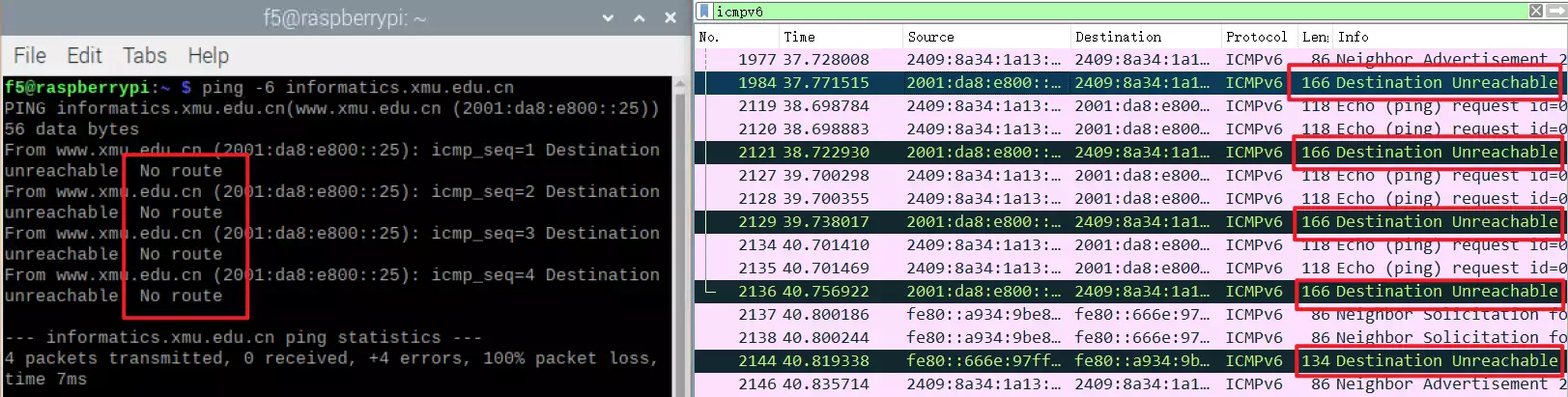The height and width of the screenshot is (397, 1568).
Task: Apply the display filter arrow button
Action: click(1557, 11)
